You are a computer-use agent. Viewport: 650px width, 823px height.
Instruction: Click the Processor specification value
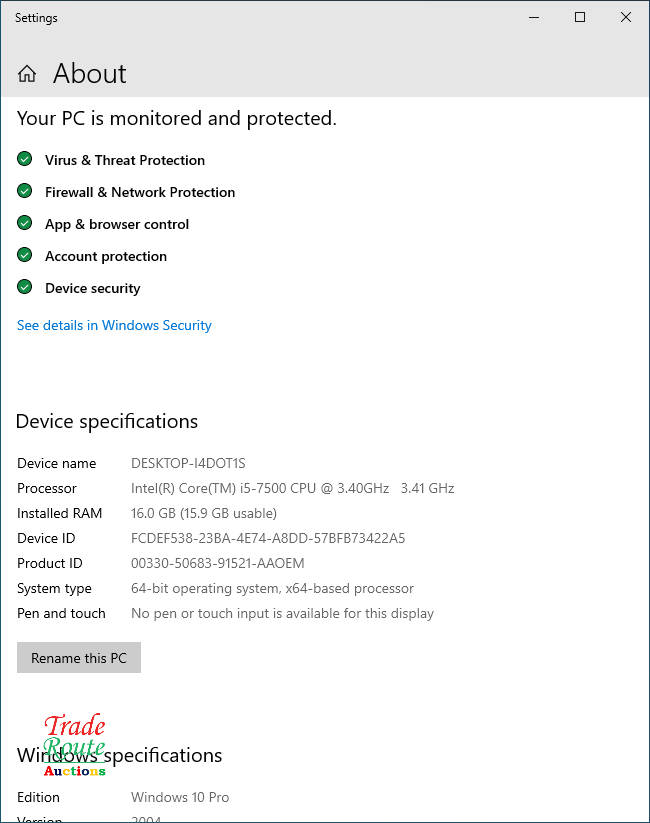click(x=292, y=488)
